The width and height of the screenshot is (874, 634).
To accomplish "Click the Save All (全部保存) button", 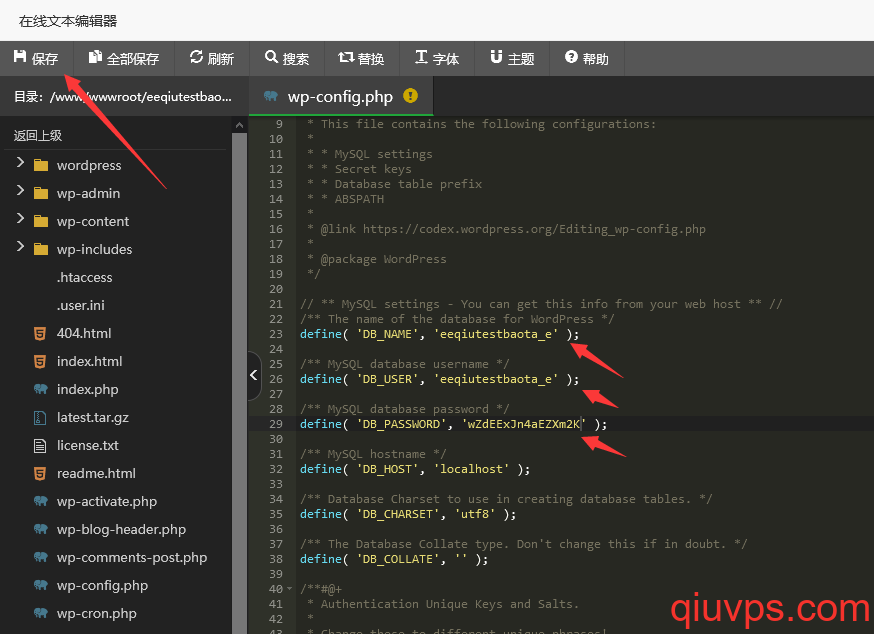I will 124,58.
